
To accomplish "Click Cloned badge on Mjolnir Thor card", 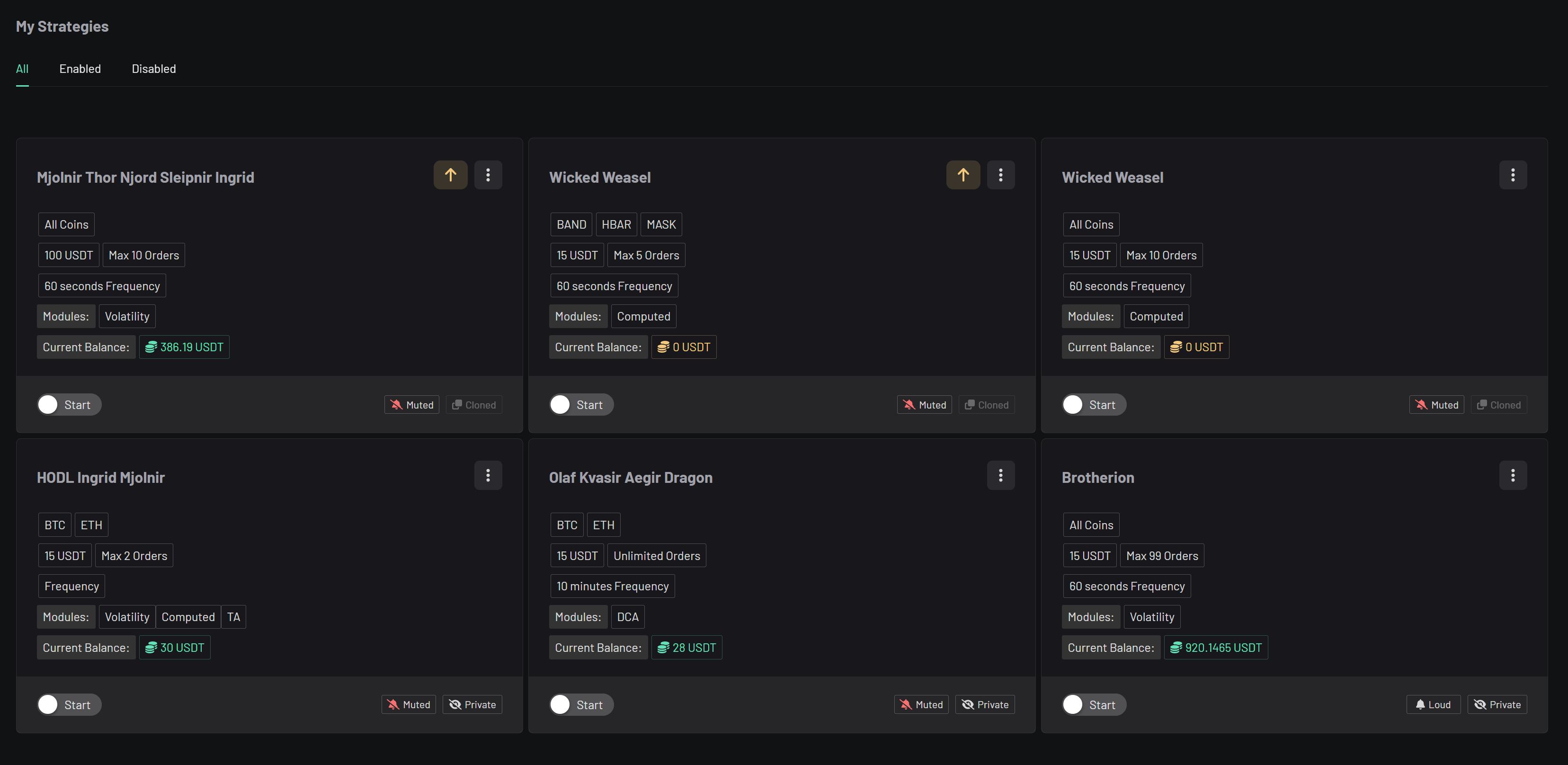I will click(x=473, y=405).
